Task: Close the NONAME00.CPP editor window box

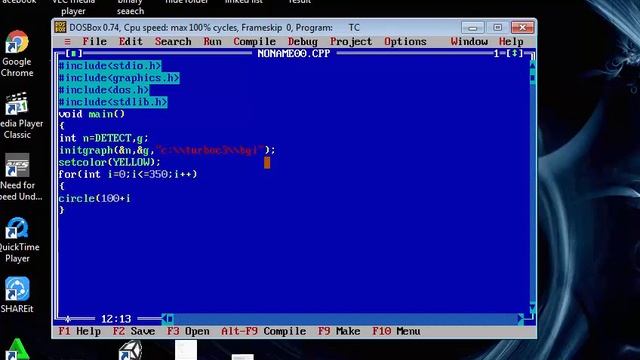Action: [x=73, y=53]
